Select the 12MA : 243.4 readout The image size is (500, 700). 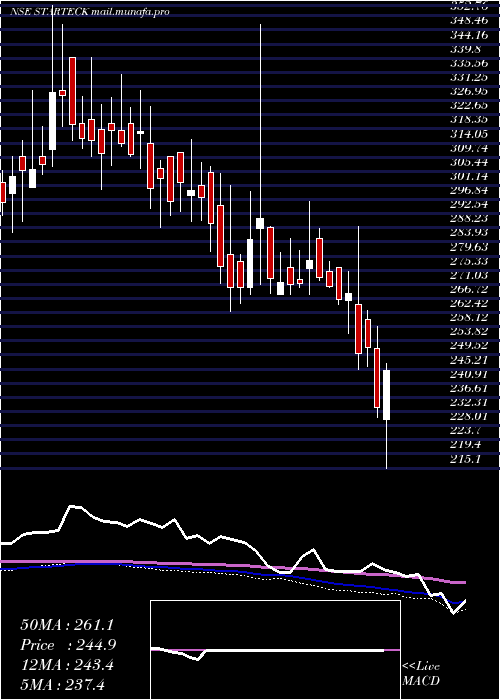(67, 665)
